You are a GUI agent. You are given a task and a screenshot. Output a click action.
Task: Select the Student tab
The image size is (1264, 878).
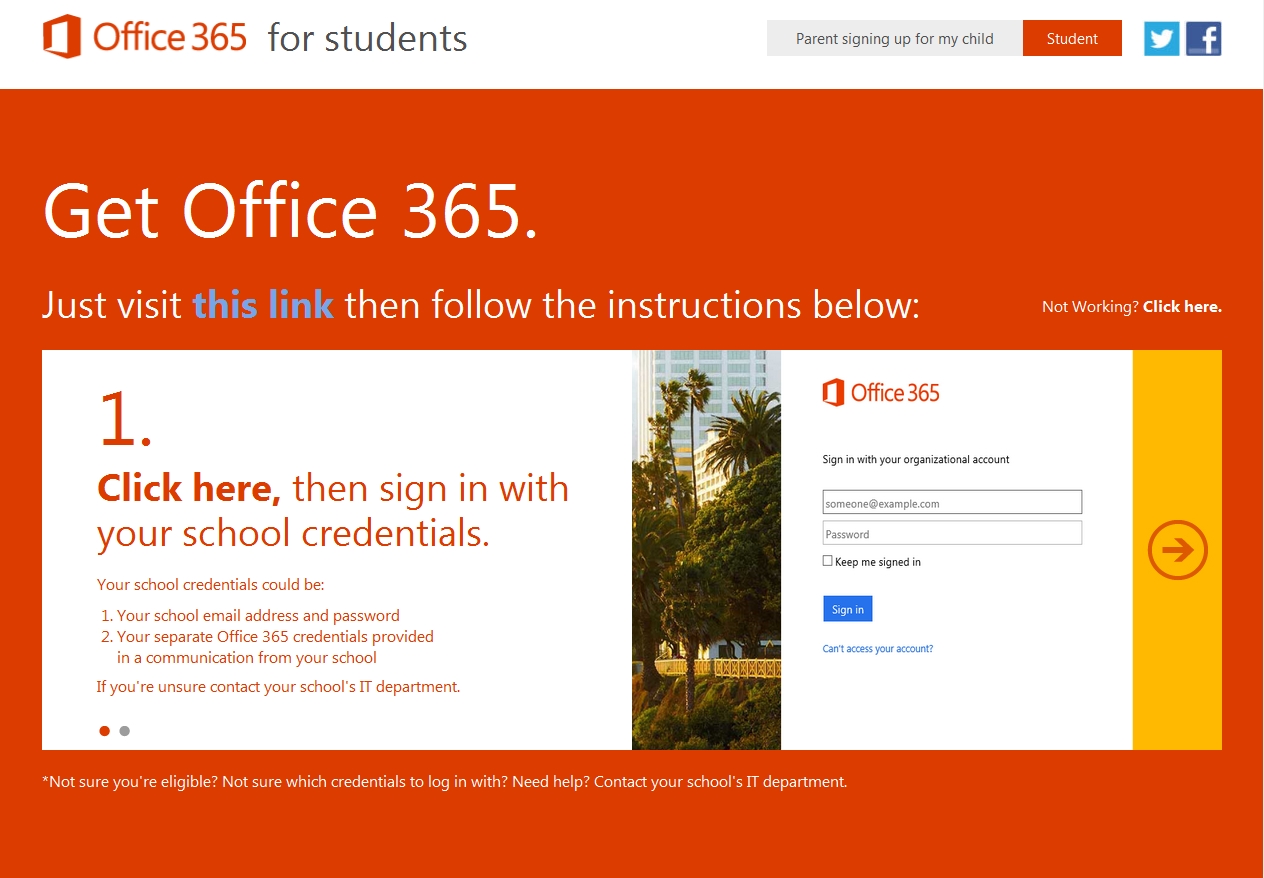pyautogui.click(x=1072, y=39)
